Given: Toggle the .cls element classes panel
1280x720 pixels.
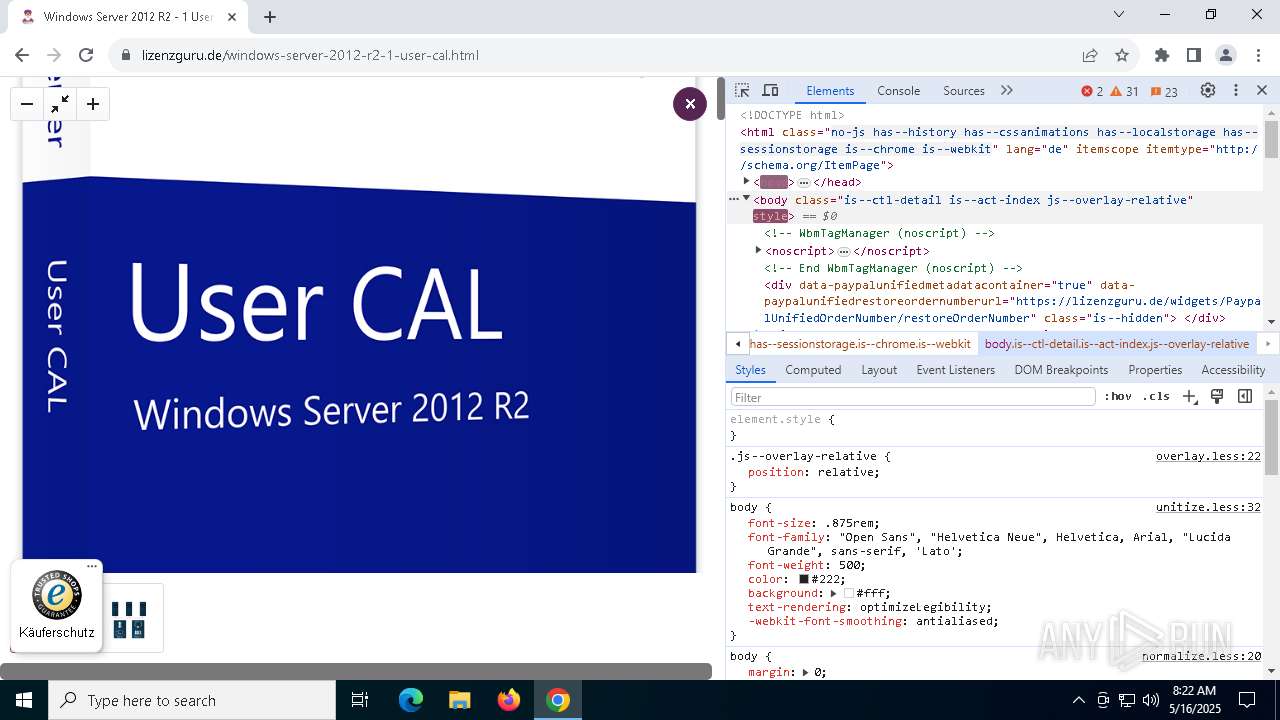Looking at the screenshot, I should pos(1156,396).
